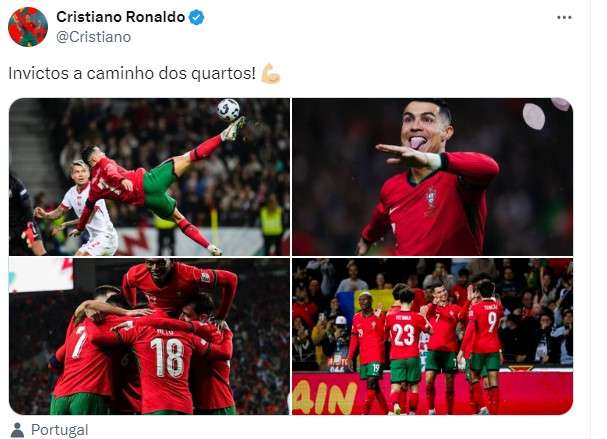Image resolution: width=607 pixels, height=439 pixels.
Task: Open the three-dot more options menu
Action: pyautogui.click(x=564, y=17)
